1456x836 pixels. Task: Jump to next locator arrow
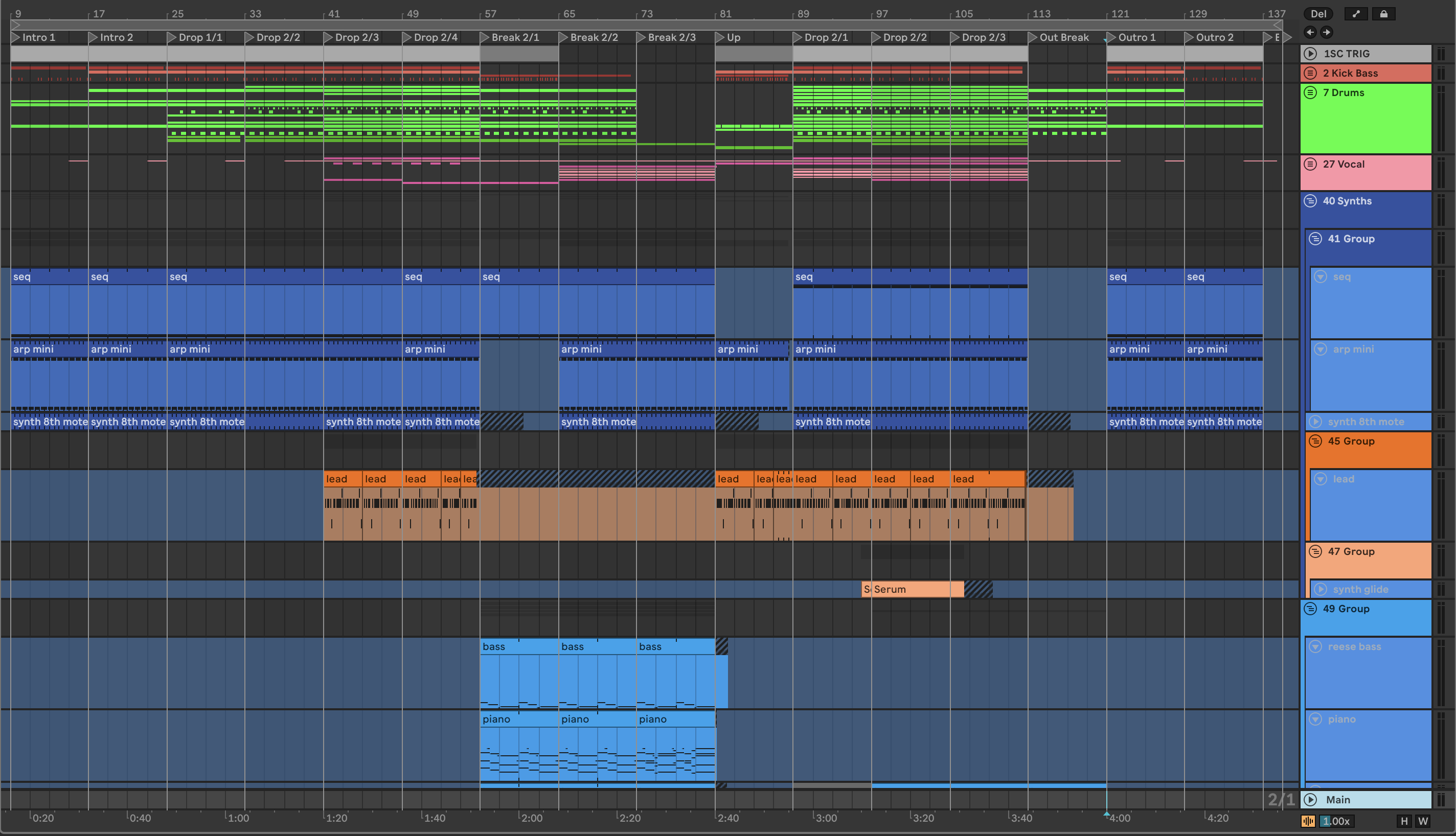click(x=1326, y=32)
